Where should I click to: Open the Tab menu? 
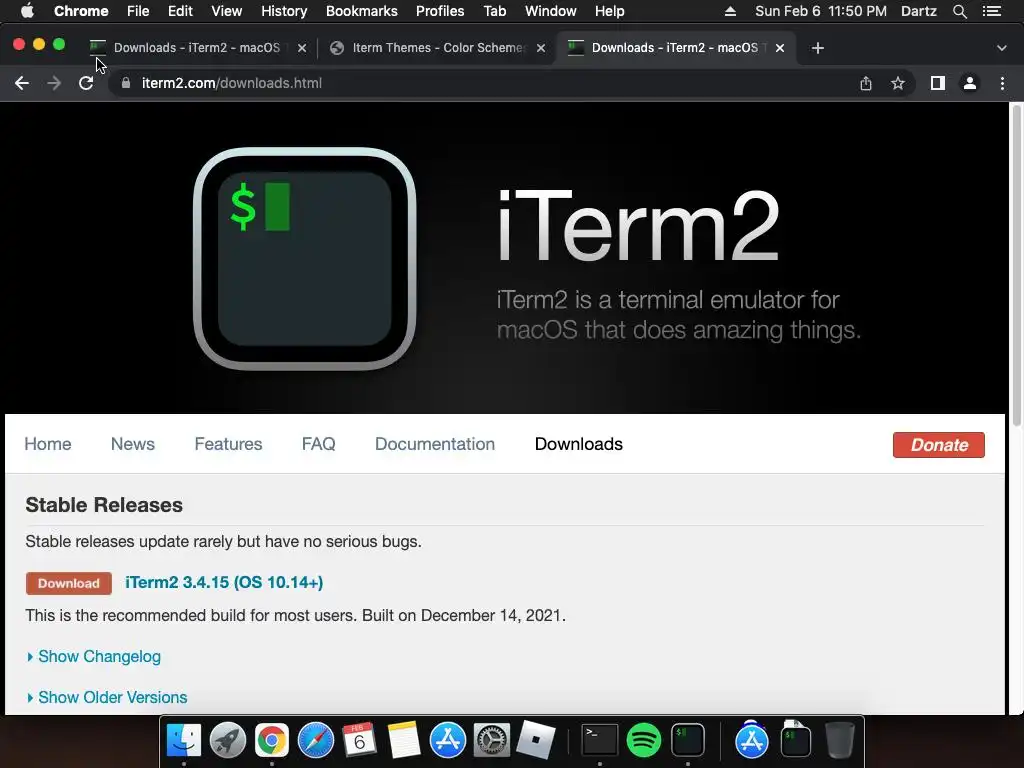(494, 11)
